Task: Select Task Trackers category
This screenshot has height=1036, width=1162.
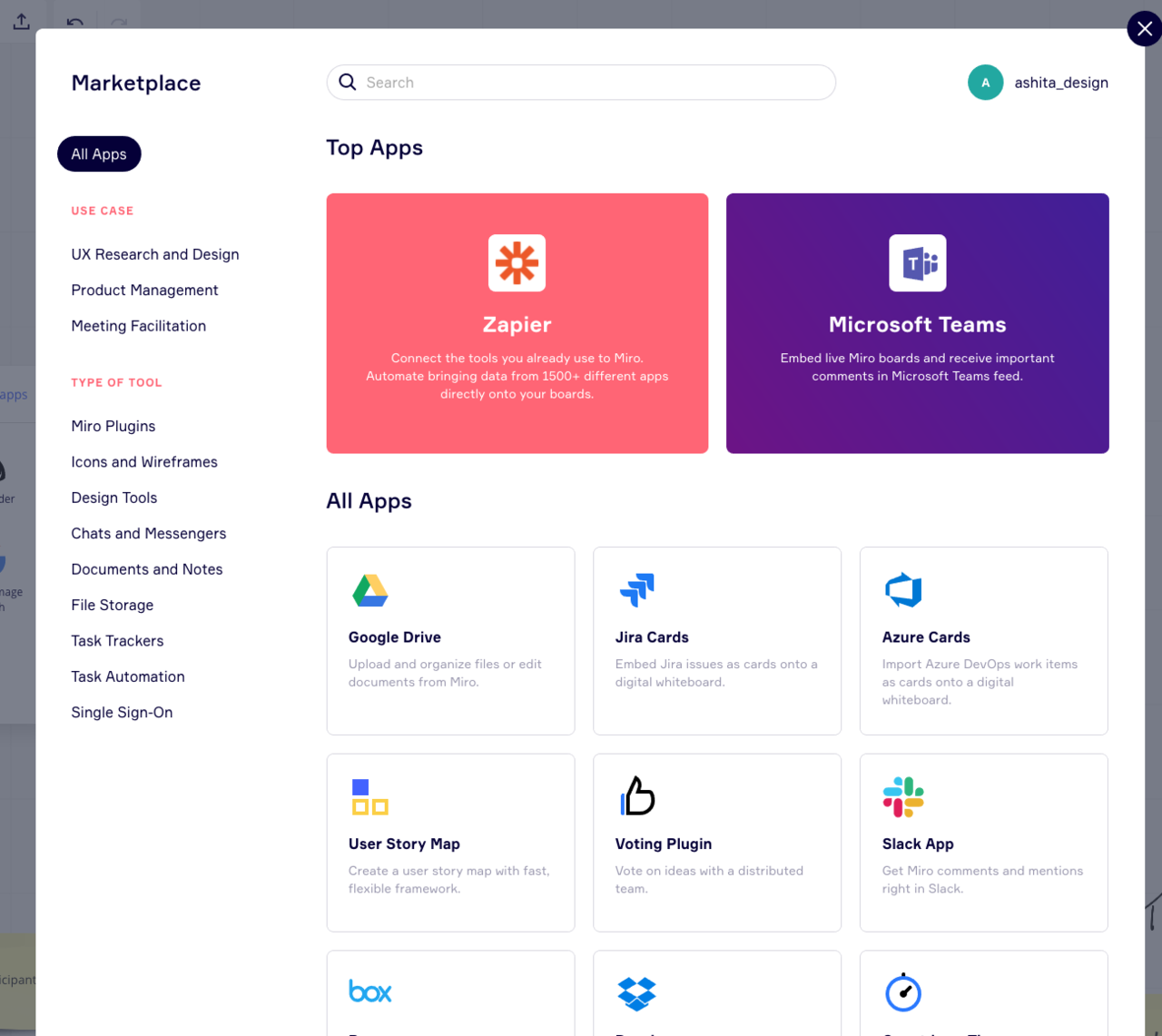Action: (x=117, y=641)
